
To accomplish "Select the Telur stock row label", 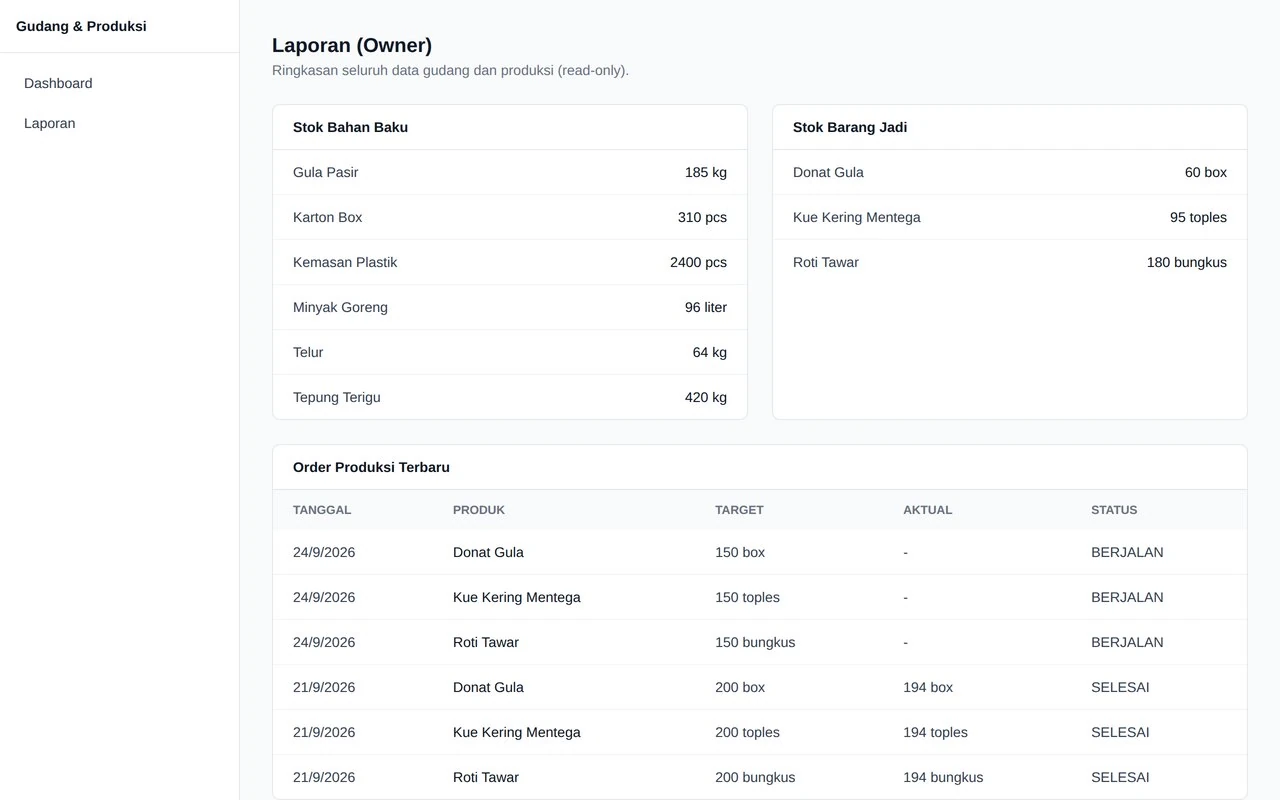I will (x=308, y=352).
